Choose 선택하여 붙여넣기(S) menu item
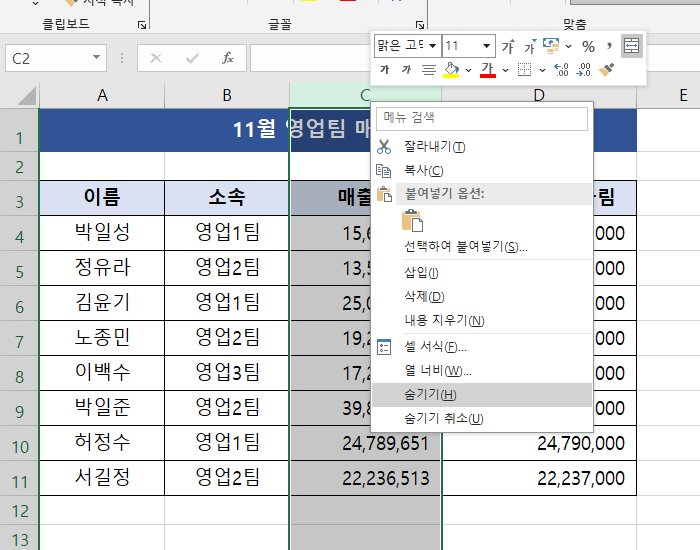Screen dimensions: 700x550 [x=482, y=246]
